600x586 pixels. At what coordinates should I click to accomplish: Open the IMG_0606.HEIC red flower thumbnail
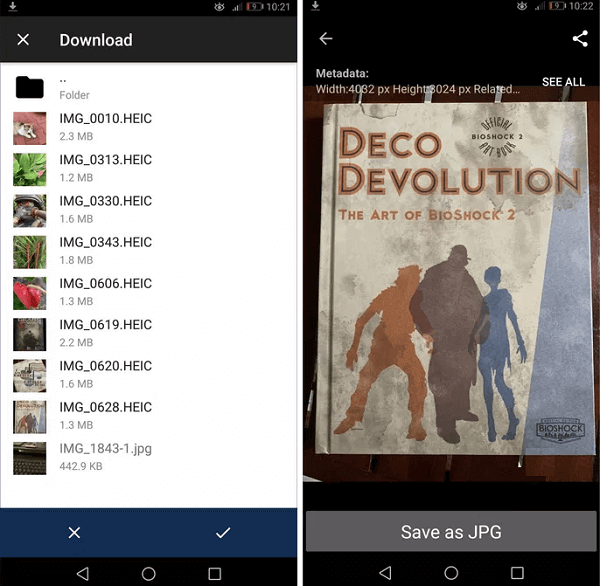[29, 293]
